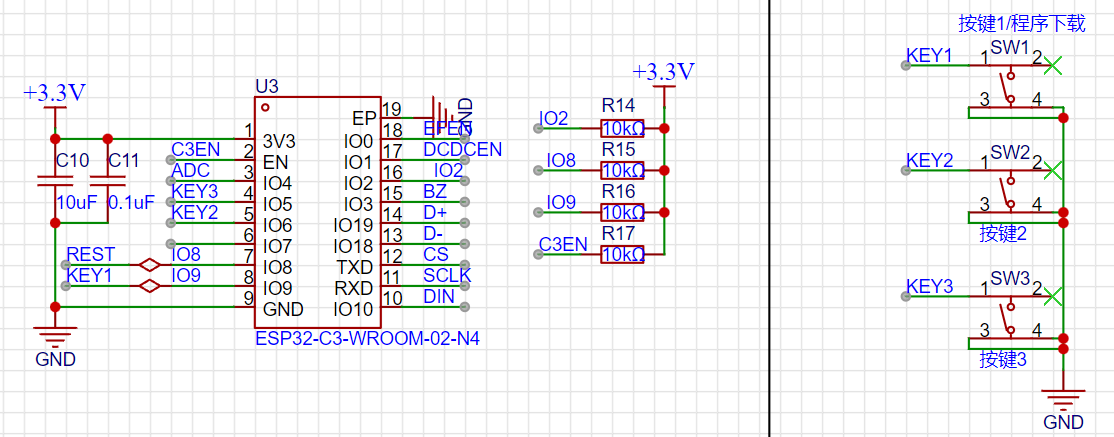Click the no-connect X at SW2 pin 2
Viewport: 1114px width, 437px height.
coord(1054,170)
